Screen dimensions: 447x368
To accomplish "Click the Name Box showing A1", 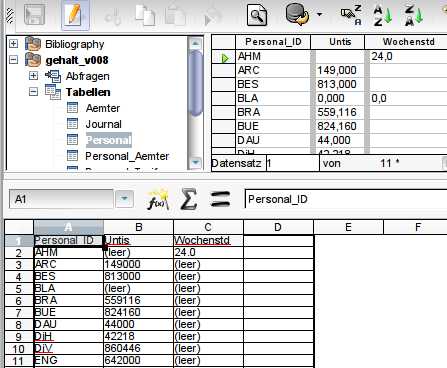I will point(61,199).
